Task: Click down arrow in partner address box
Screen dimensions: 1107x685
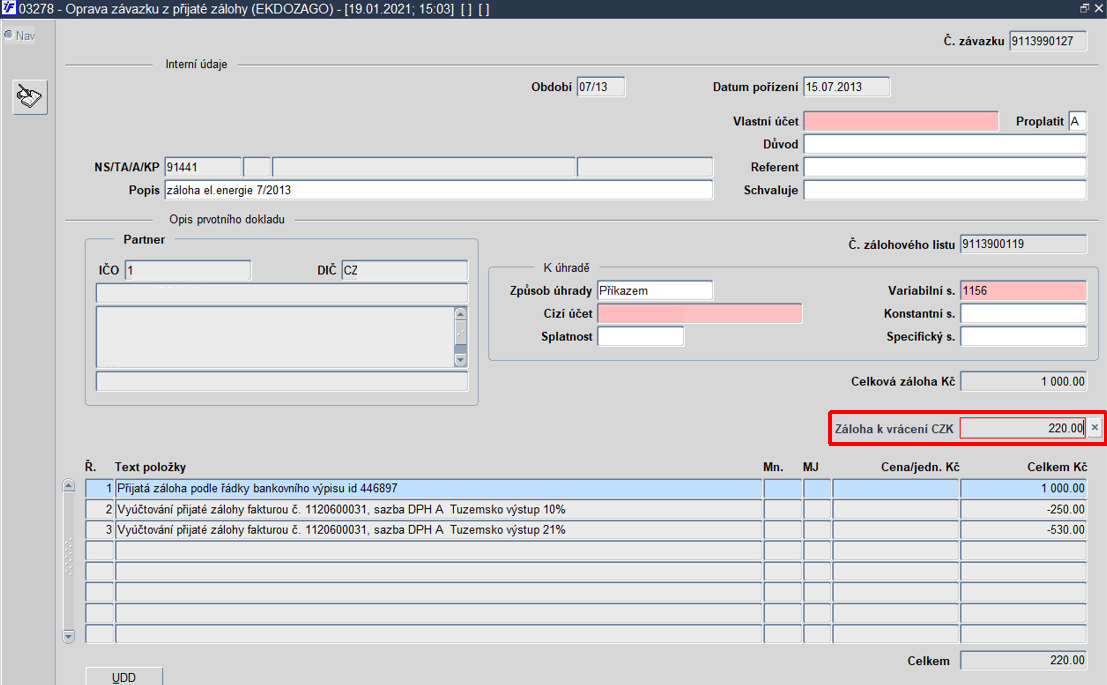Action: [460, 360]
